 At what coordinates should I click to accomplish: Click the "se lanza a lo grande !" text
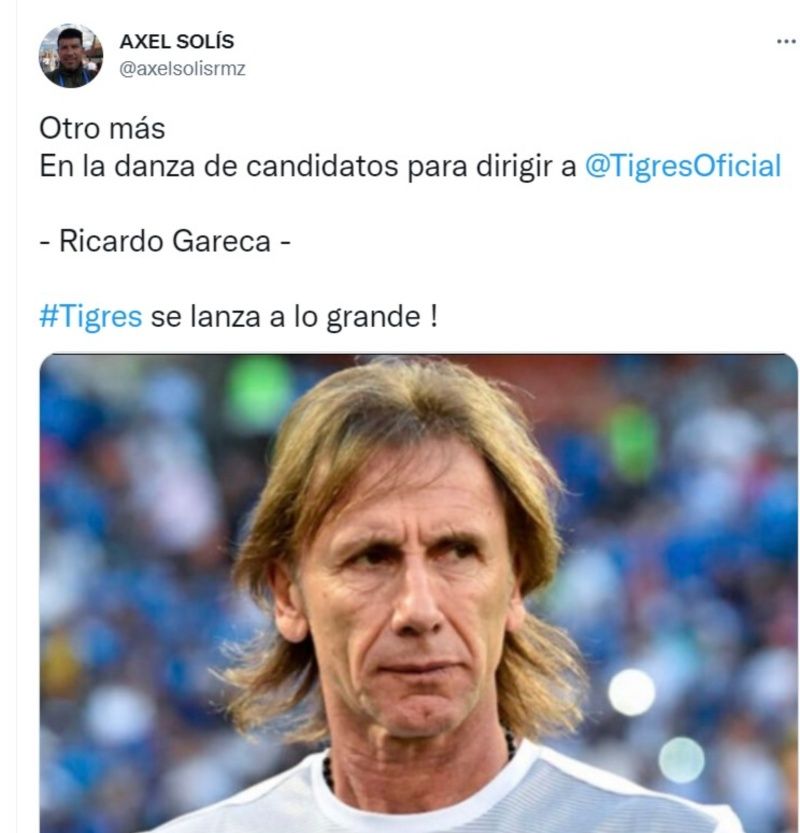click(294, 317)
